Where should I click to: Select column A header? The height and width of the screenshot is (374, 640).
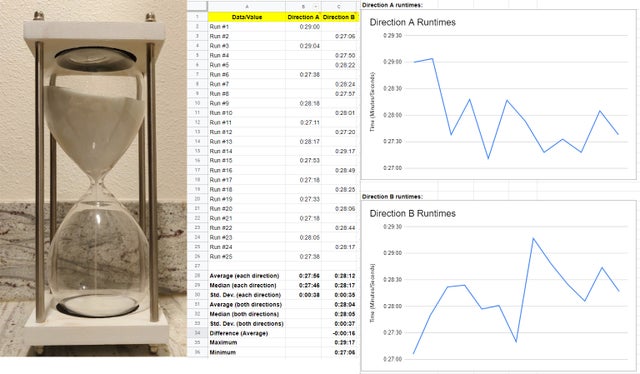point(247,7)
